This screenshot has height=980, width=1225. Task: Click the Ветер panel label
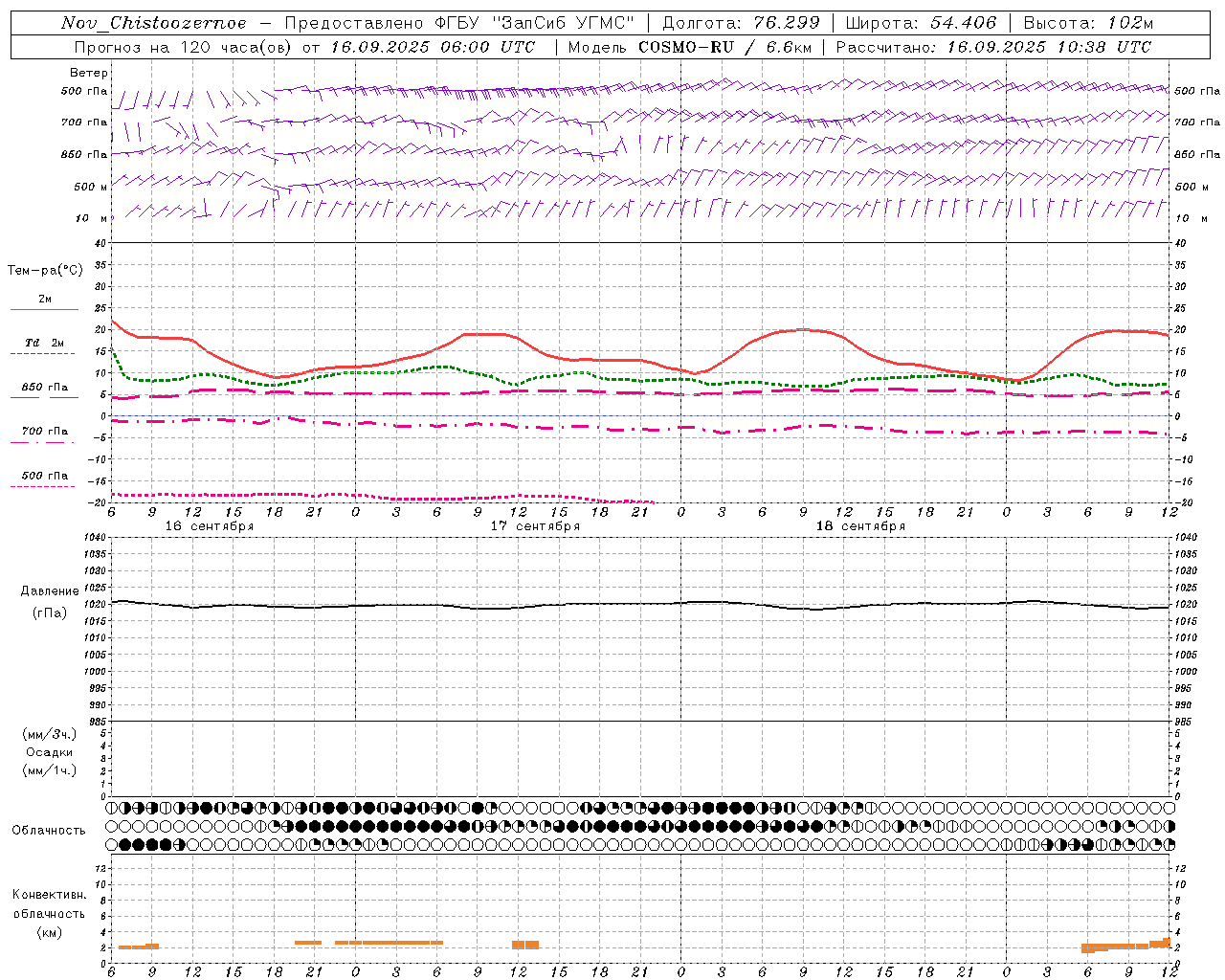(x=89, y=73)
